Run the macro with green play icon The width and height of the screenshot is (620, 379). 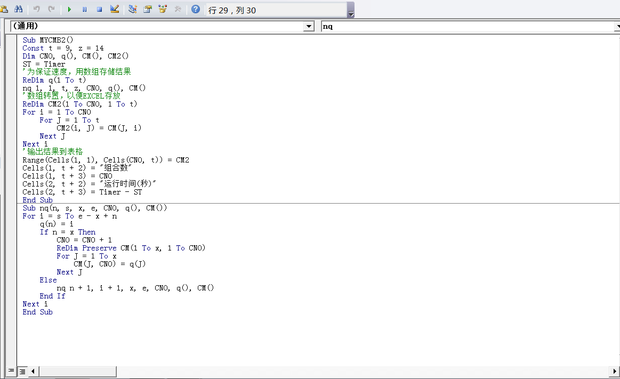point(70,9)
